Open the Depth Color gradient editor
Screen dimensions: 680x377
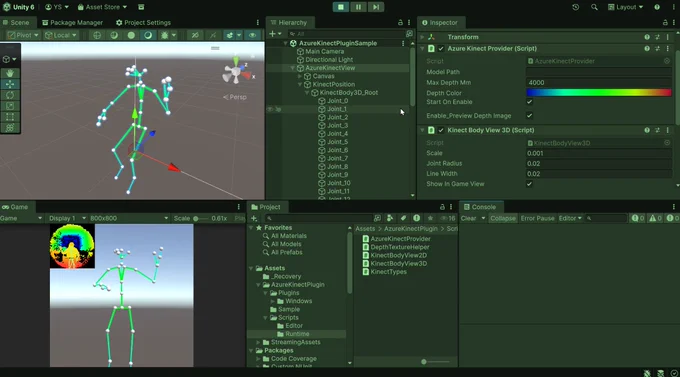(599, 92)
